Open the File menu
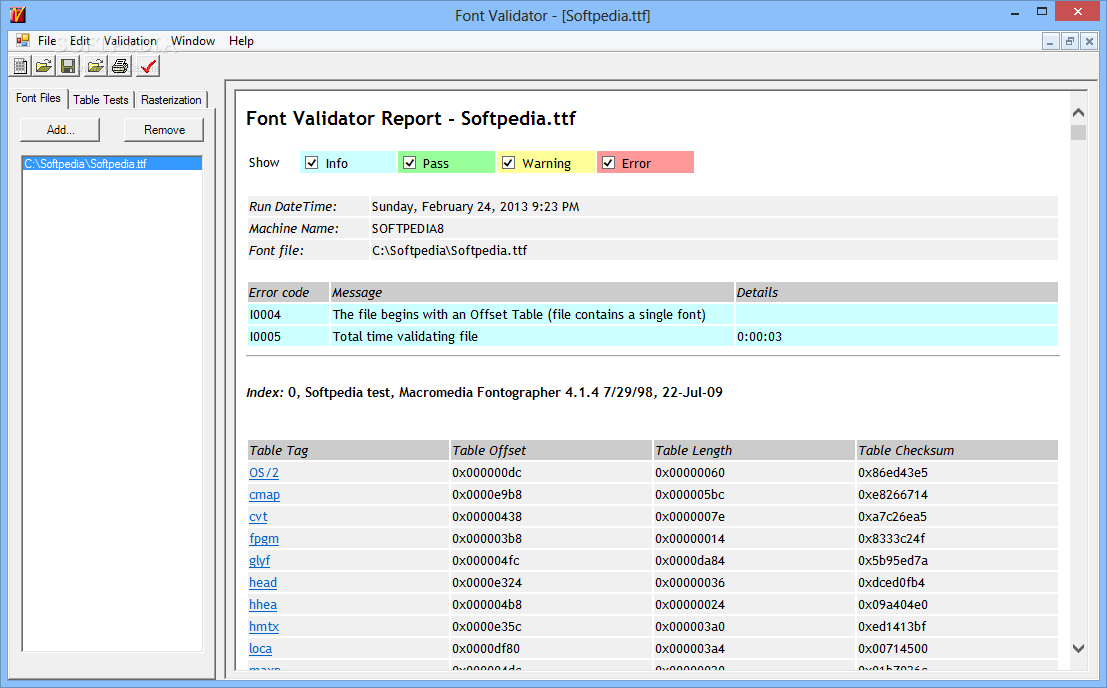The width and height of the screenshot is (1107, 688). [47, 41]
